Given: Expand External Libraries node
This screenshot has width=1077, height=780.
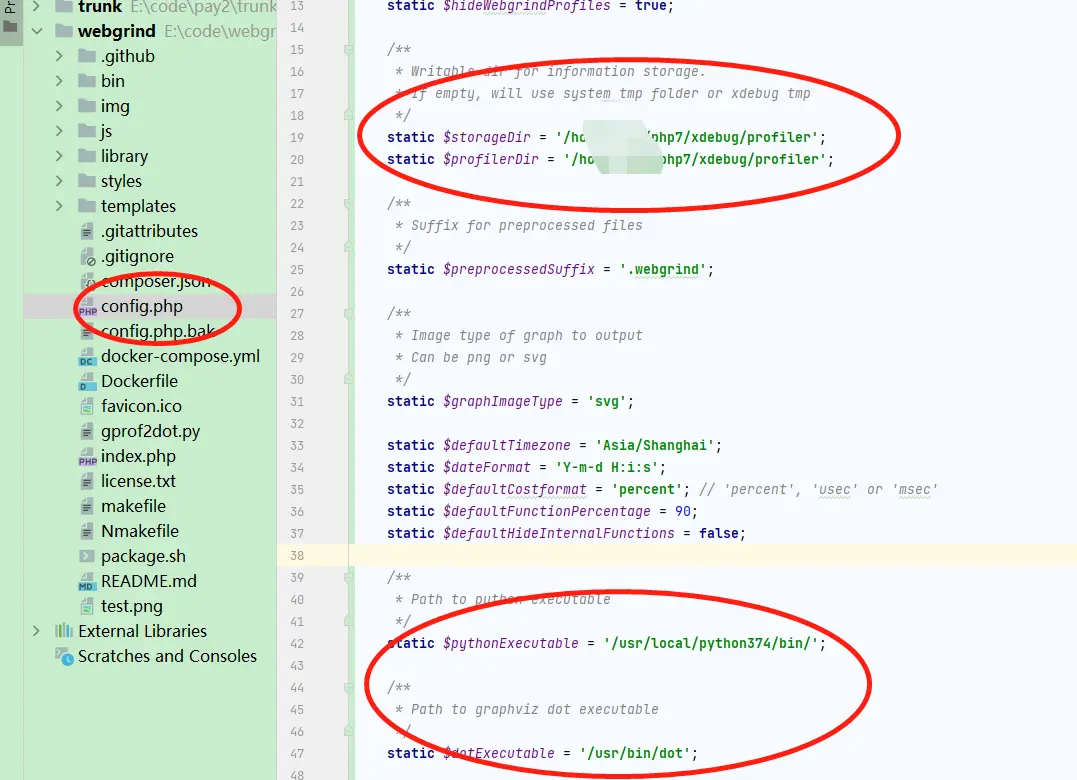Looking at the screenshot, I should [36, 630].
